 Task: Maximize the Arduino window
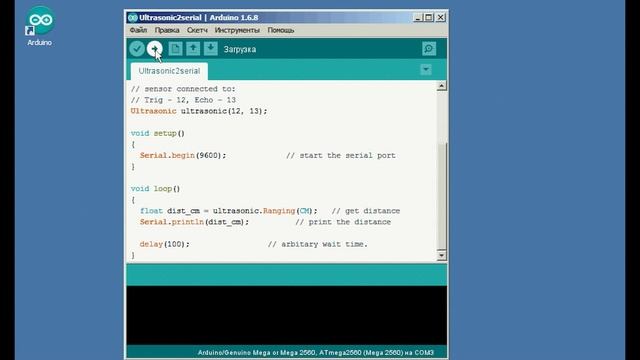pyautogui.click(x=429, y=18)
